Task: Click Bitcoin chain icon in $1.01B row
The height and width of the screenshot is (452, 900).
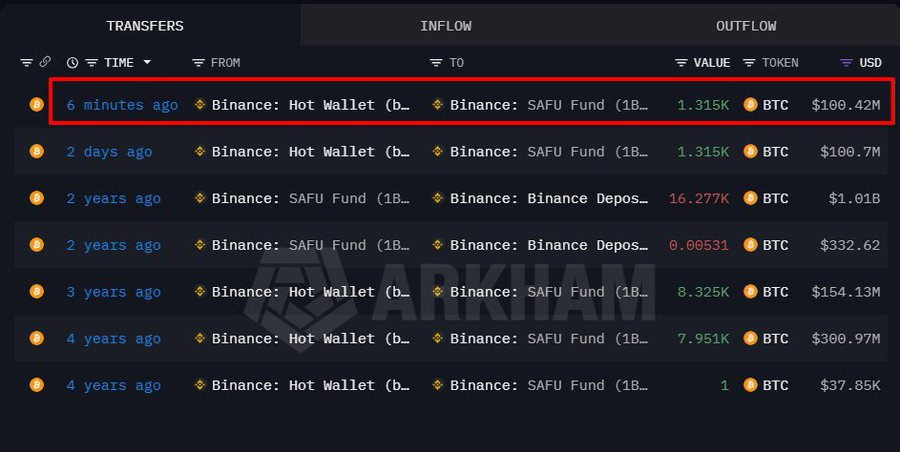Action: click(37, 198)
